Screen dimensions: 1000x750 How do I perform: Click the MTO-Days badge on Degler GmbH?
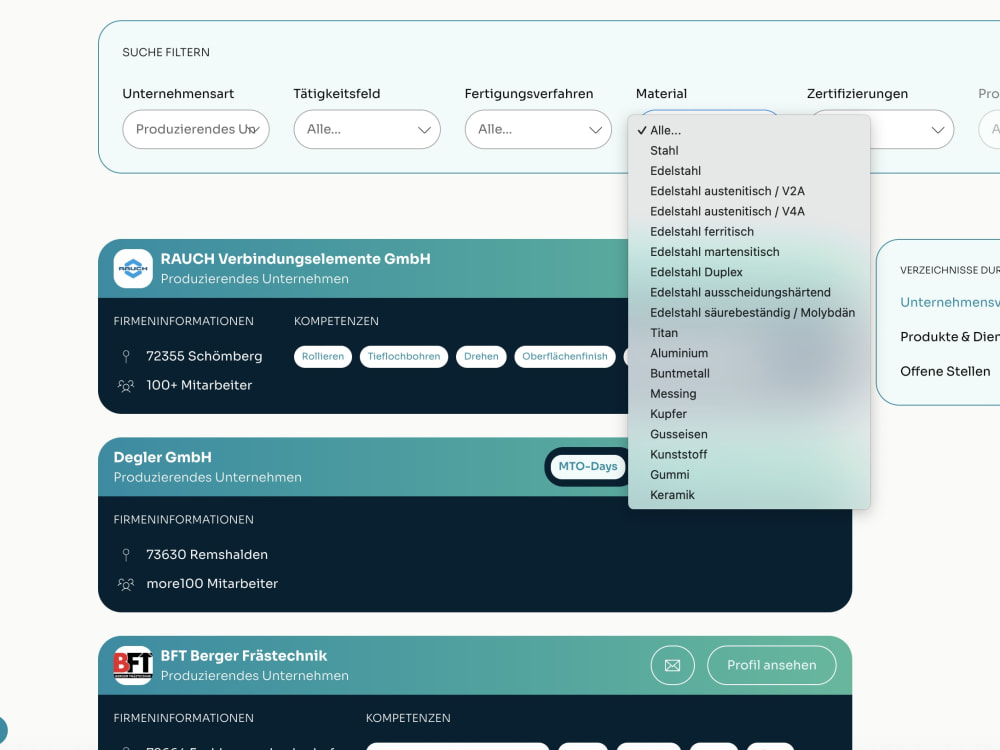[x=587, y=466]
